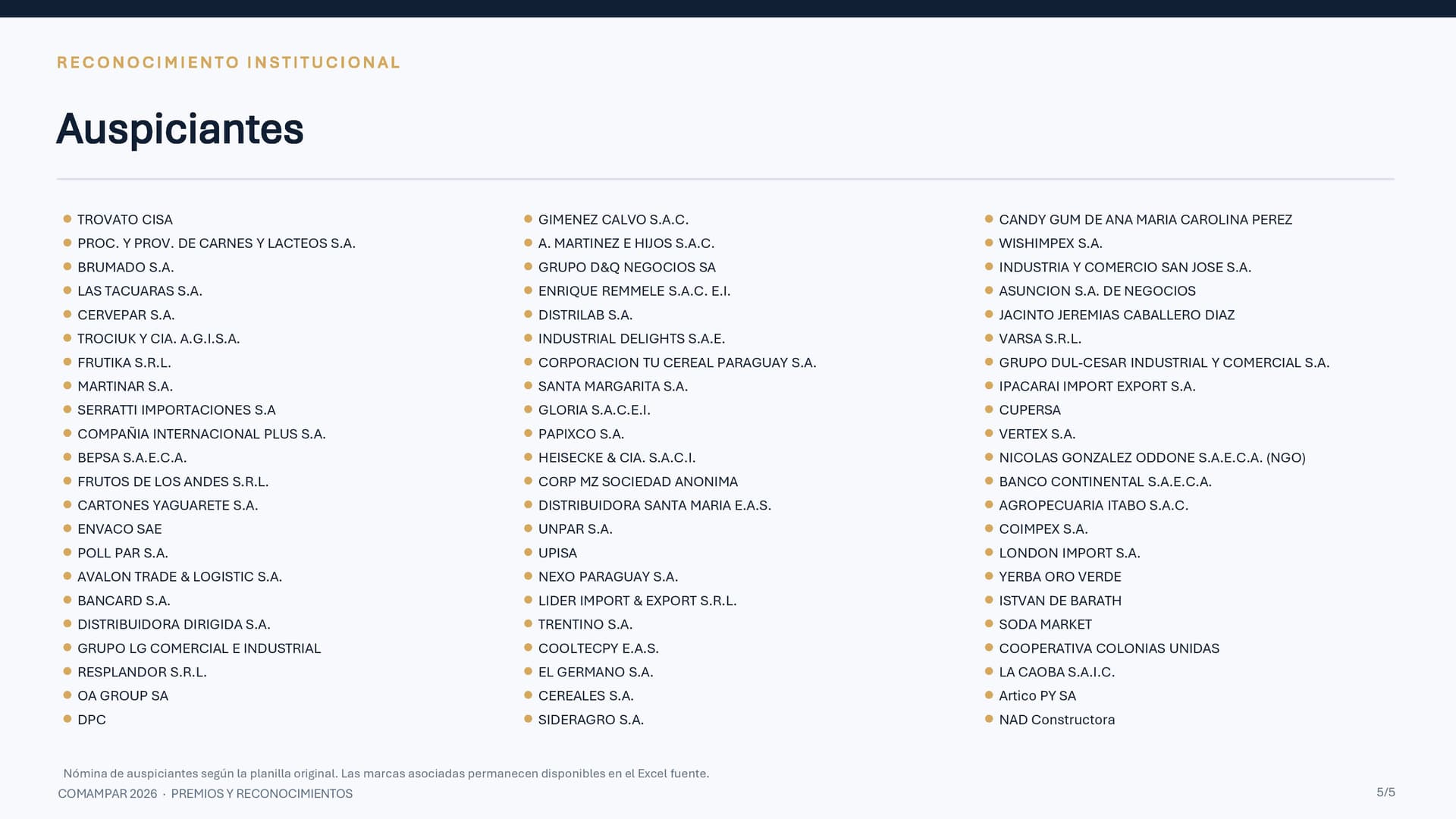Select 'INDUSTRIAL DELIGHTS S.A.E.'
Image resolution: width=1456 pixels, height=819 pixels.
(632, 339)
